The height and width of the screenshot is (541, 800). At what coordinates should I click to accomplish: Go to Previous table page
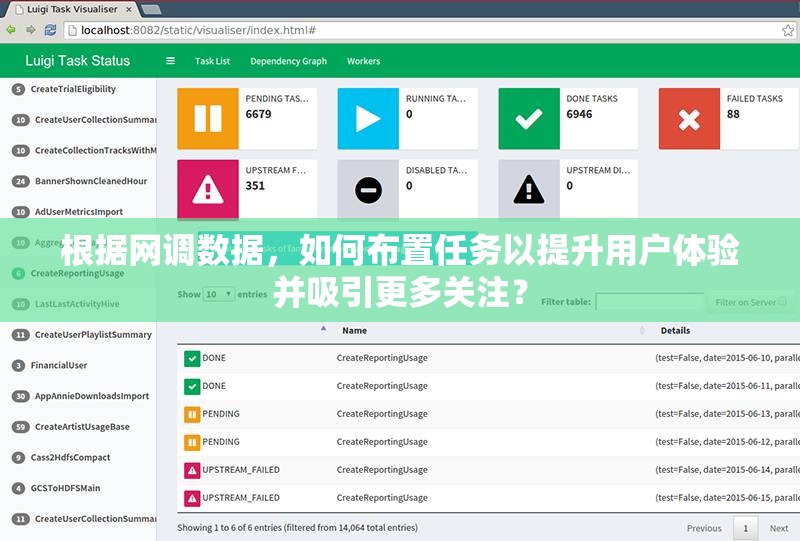click(x=704, y=528)
